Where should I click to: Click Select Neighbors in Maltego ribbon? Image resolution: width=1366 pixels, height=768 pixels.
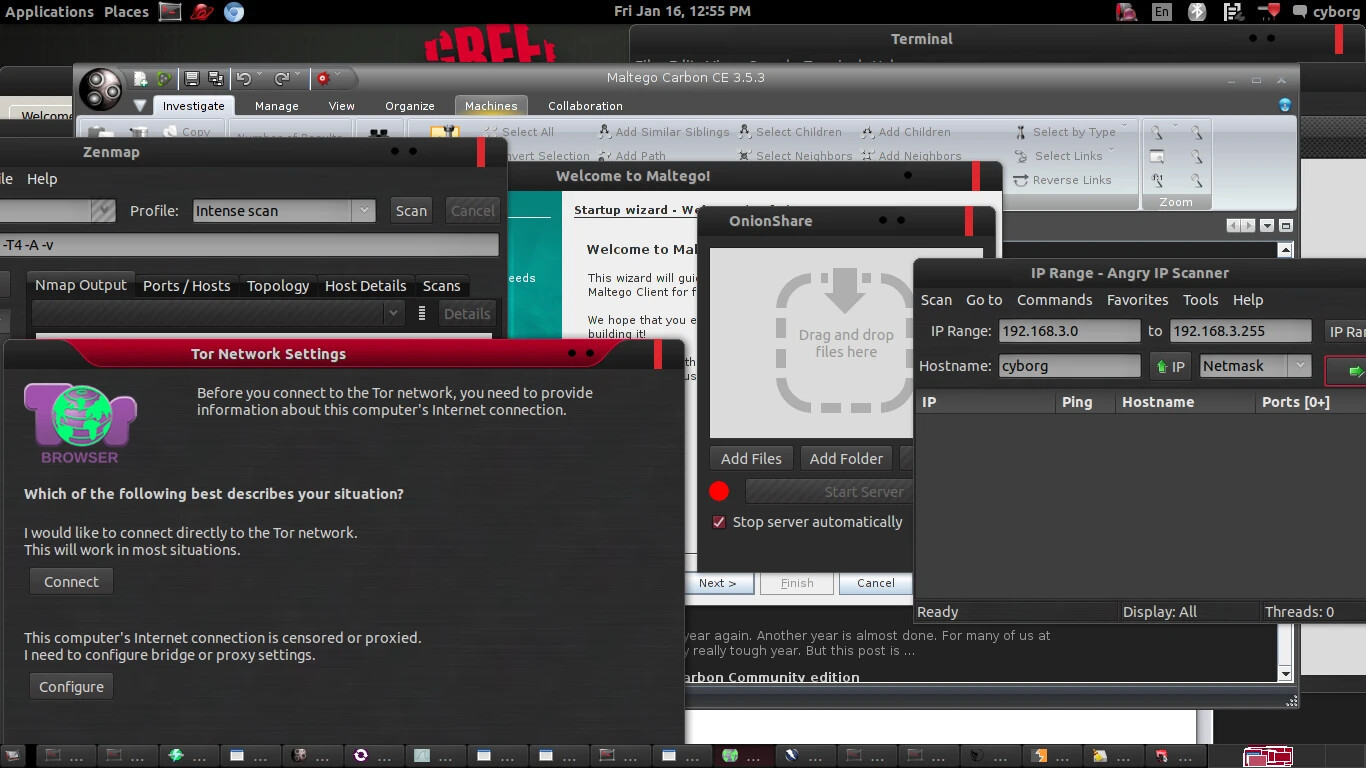click(x=795, y=156)
